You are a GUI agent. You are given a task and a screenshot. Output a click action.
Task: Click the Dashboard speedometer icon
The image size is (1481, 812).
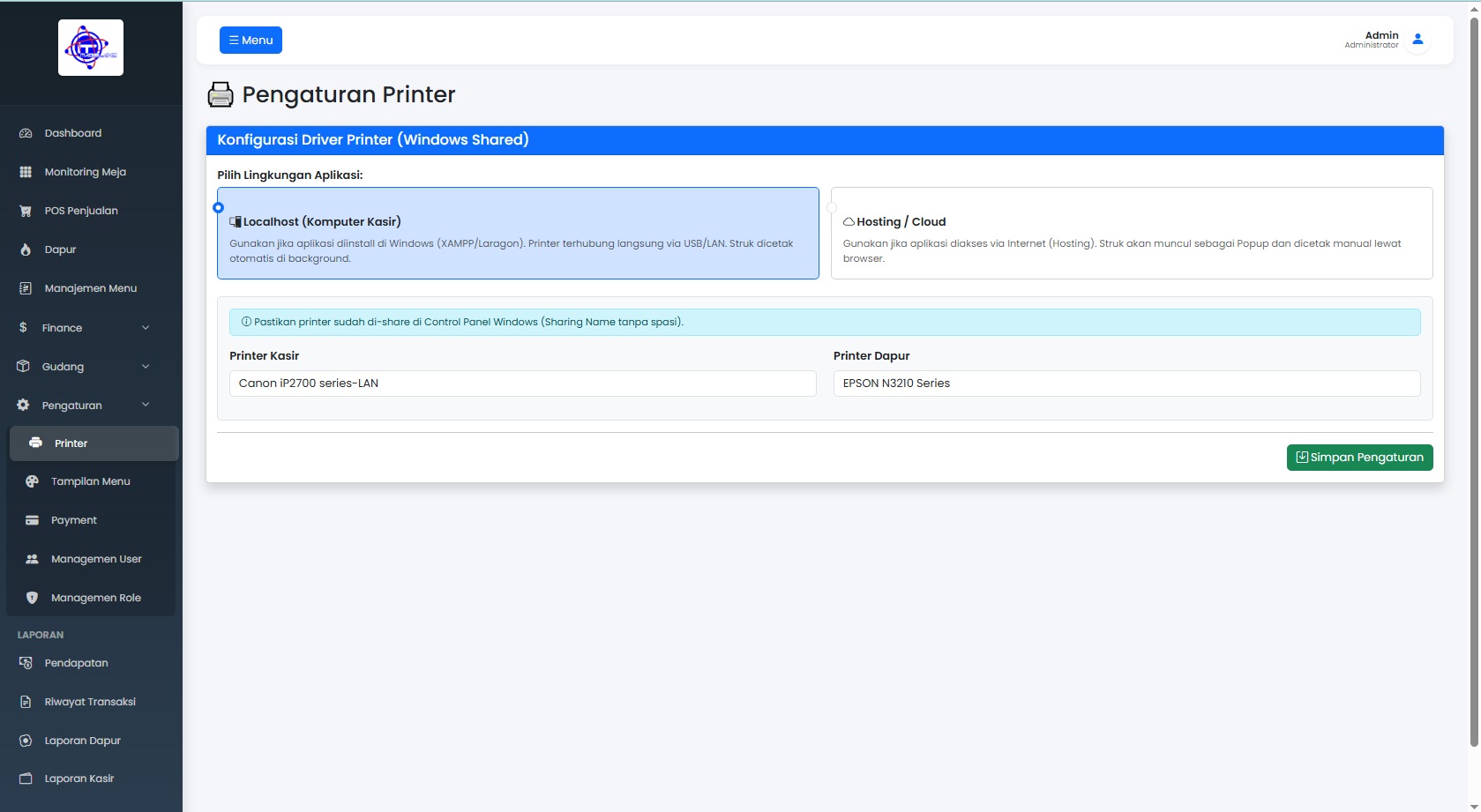[26, 133]
